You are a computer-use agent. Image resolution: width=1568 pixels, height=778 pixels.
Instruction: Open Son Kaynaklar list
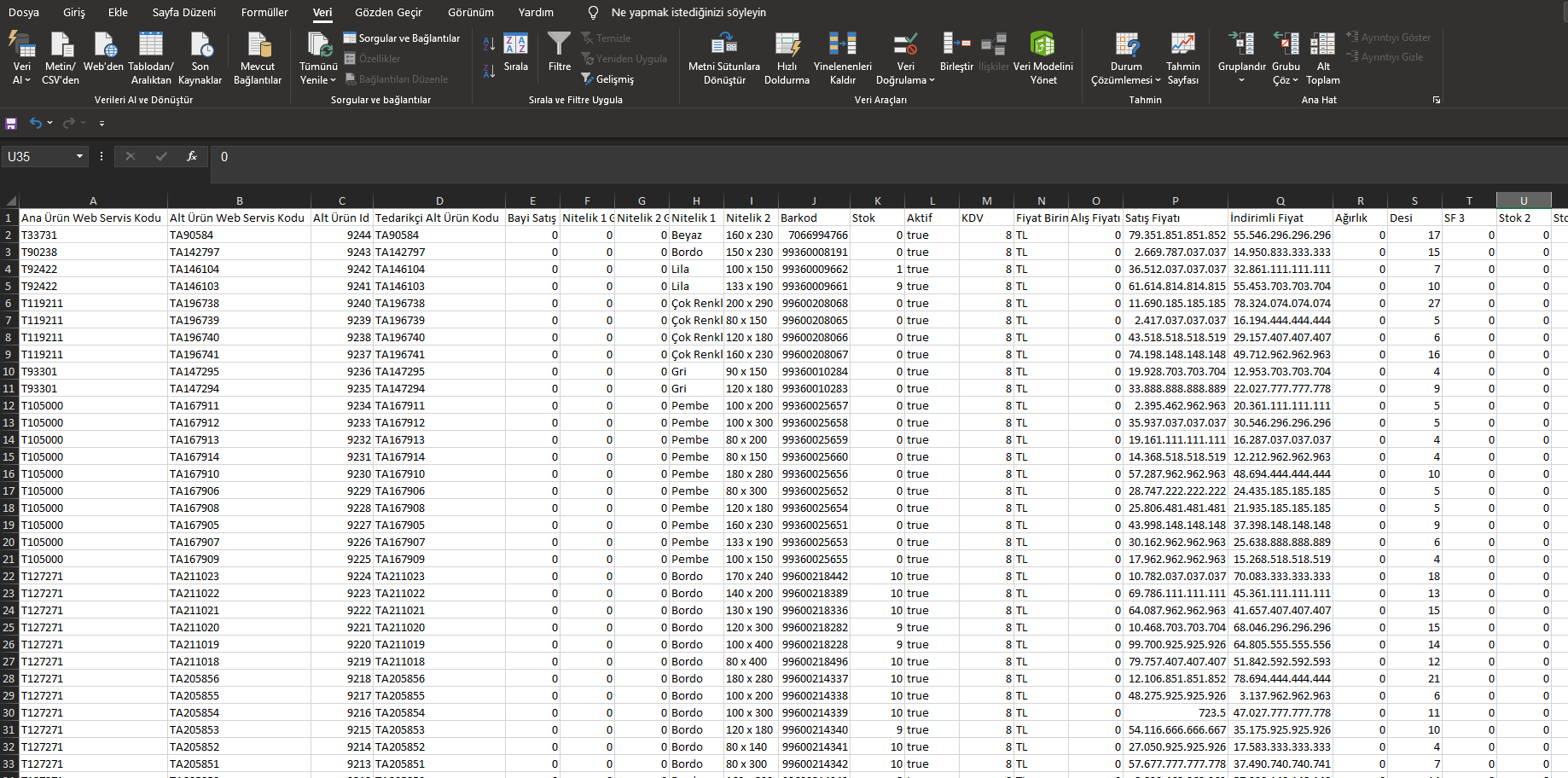(200, 57)
